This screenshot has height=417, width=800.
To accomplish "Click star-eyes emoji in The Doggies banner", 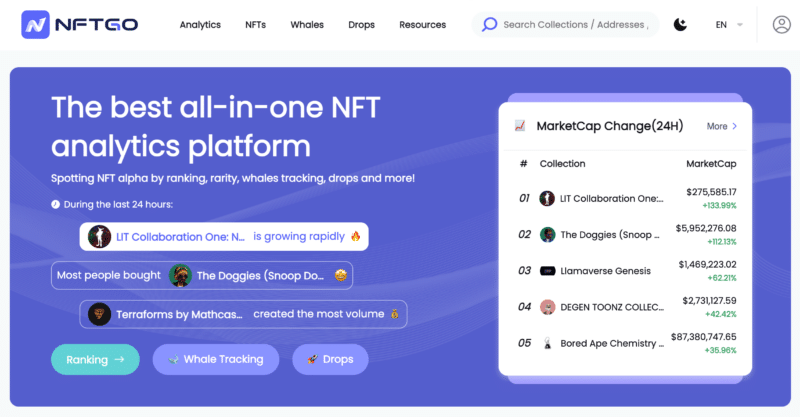I will coord(341,276).
